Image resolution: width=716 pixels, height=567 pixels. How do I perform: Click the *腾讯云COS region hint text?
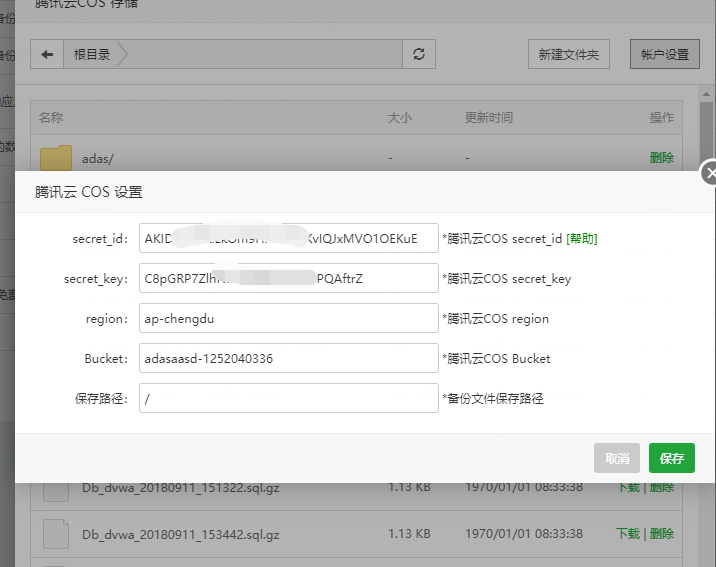pyautogui.click(x=495, y=319)
